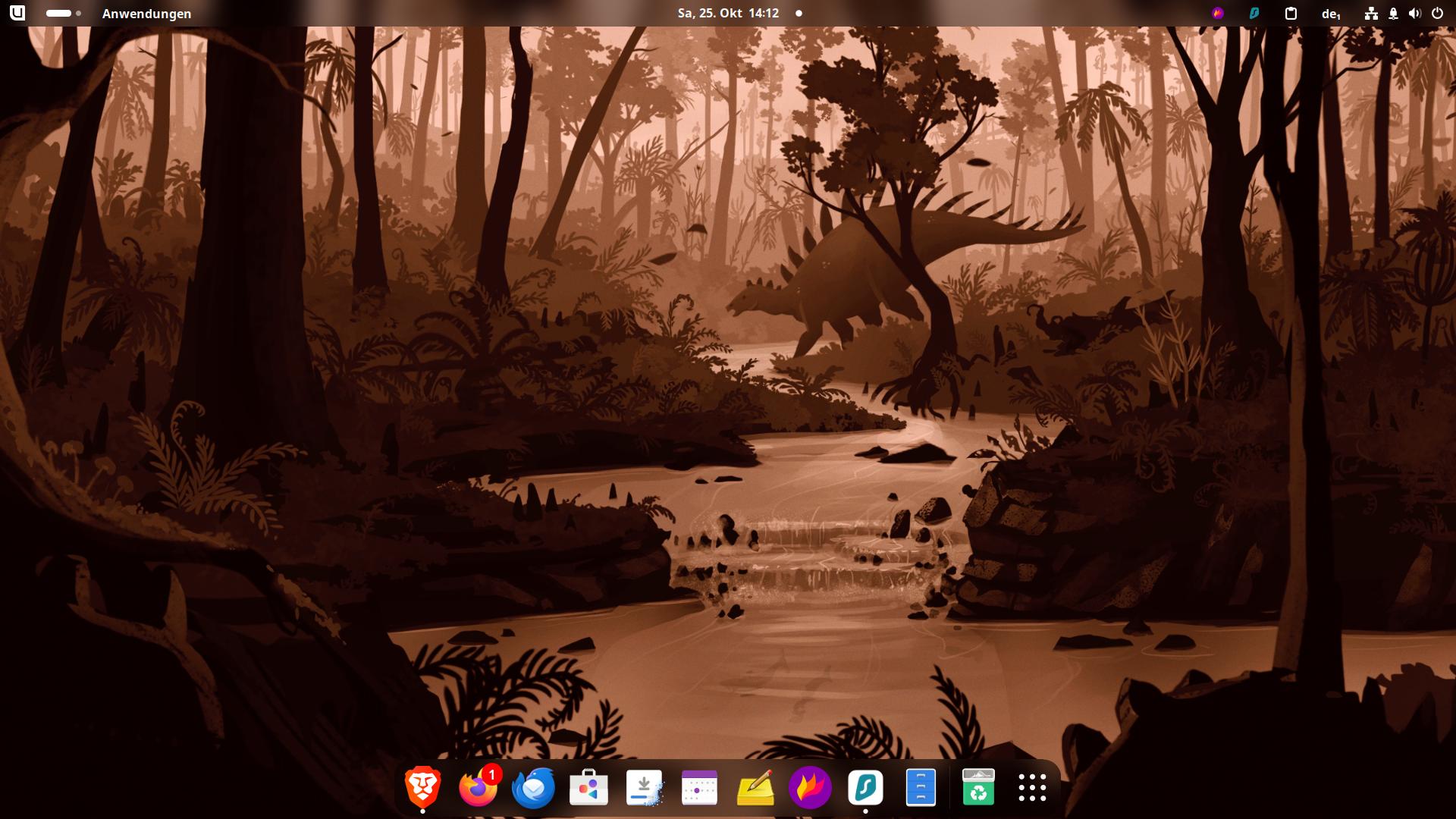
Task: Click the volume speaker icon
Action: click(x=1414, y=13)
